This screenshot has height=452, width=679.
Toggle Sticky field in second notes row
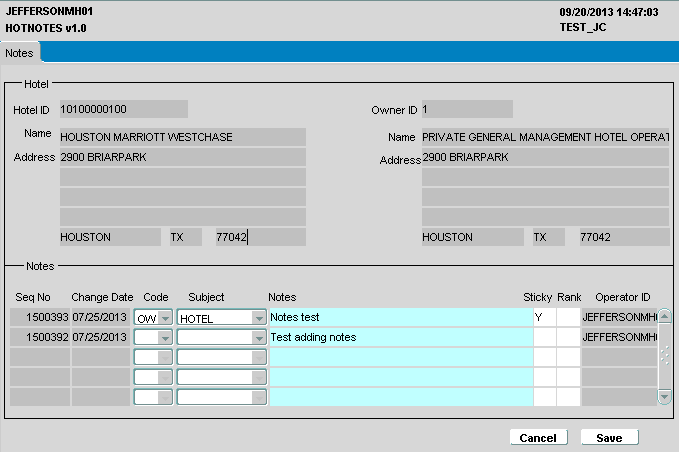click(544, 338)
